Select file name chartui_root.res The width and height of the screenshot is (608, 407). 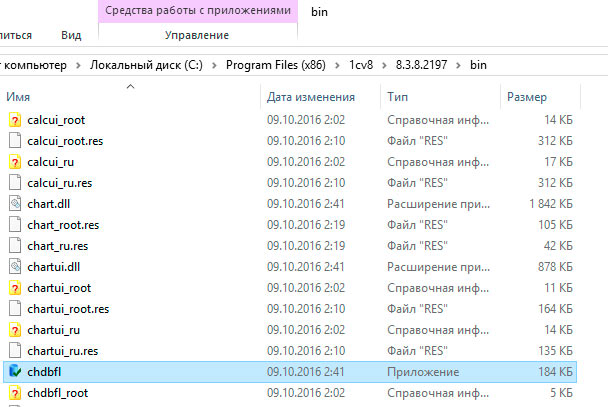click(68, 309)
